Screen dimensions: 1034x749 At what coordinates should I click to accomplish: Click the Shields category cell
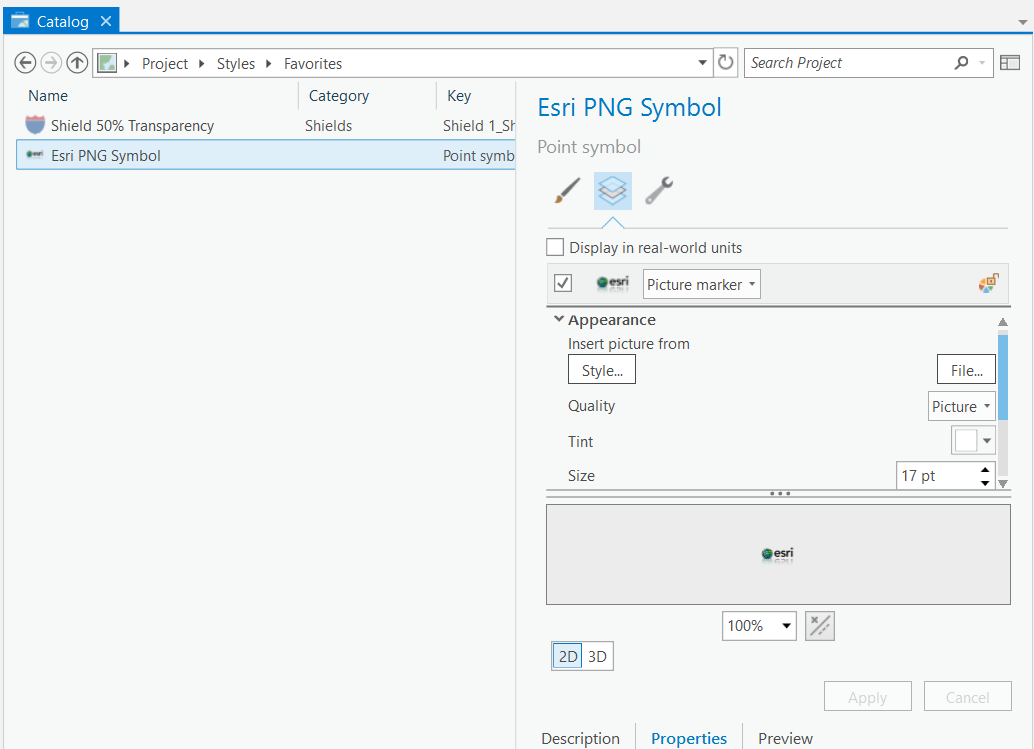(x=328, y=125)
